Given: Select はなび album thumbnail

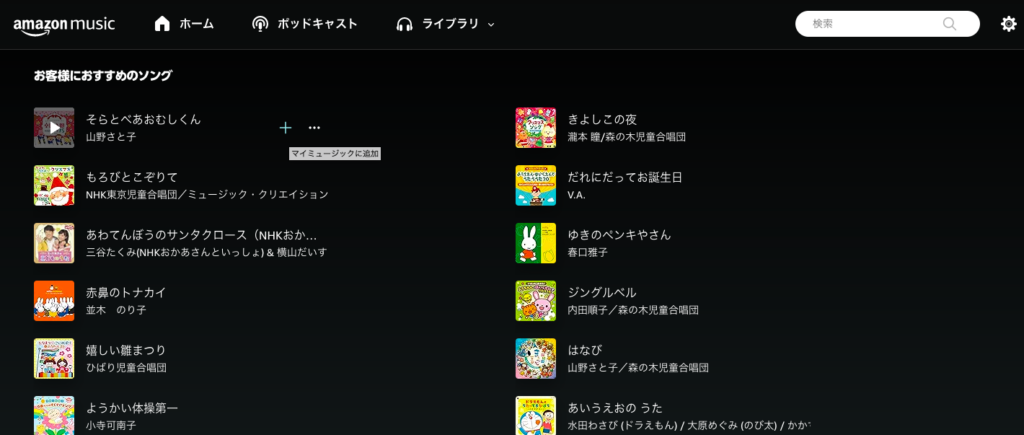Looking at the screenshot, I should click(536, 358).
